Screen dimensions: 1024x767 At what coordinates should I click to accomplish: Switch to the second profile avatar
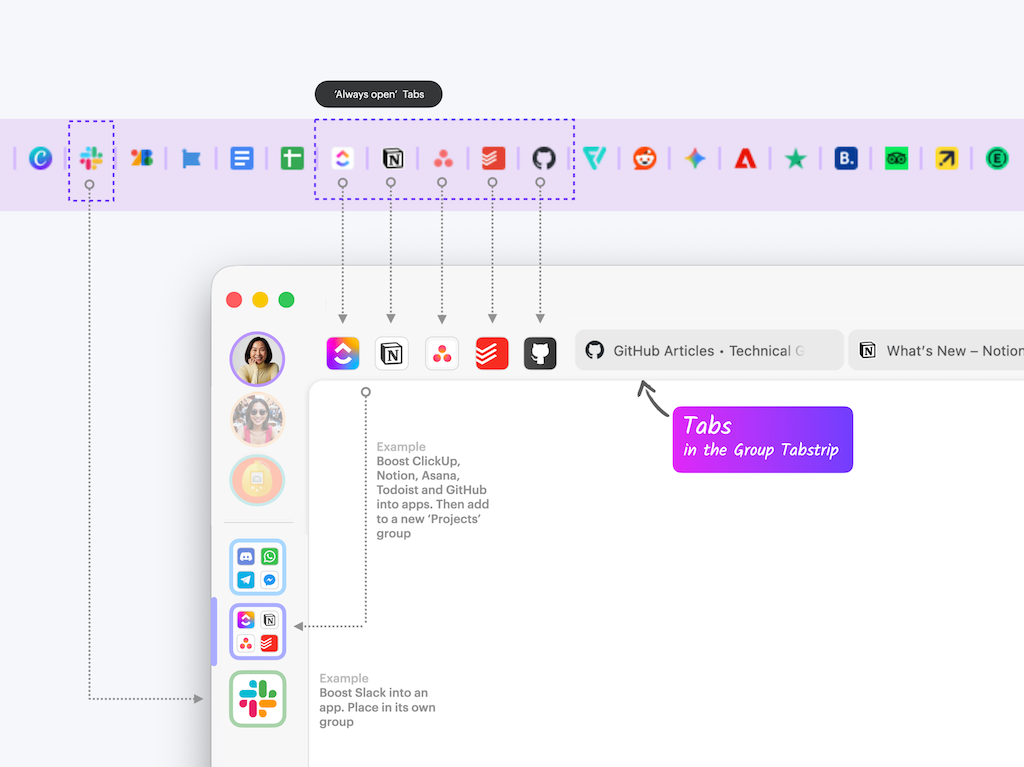pyautogui.click(x=257, y=419)
